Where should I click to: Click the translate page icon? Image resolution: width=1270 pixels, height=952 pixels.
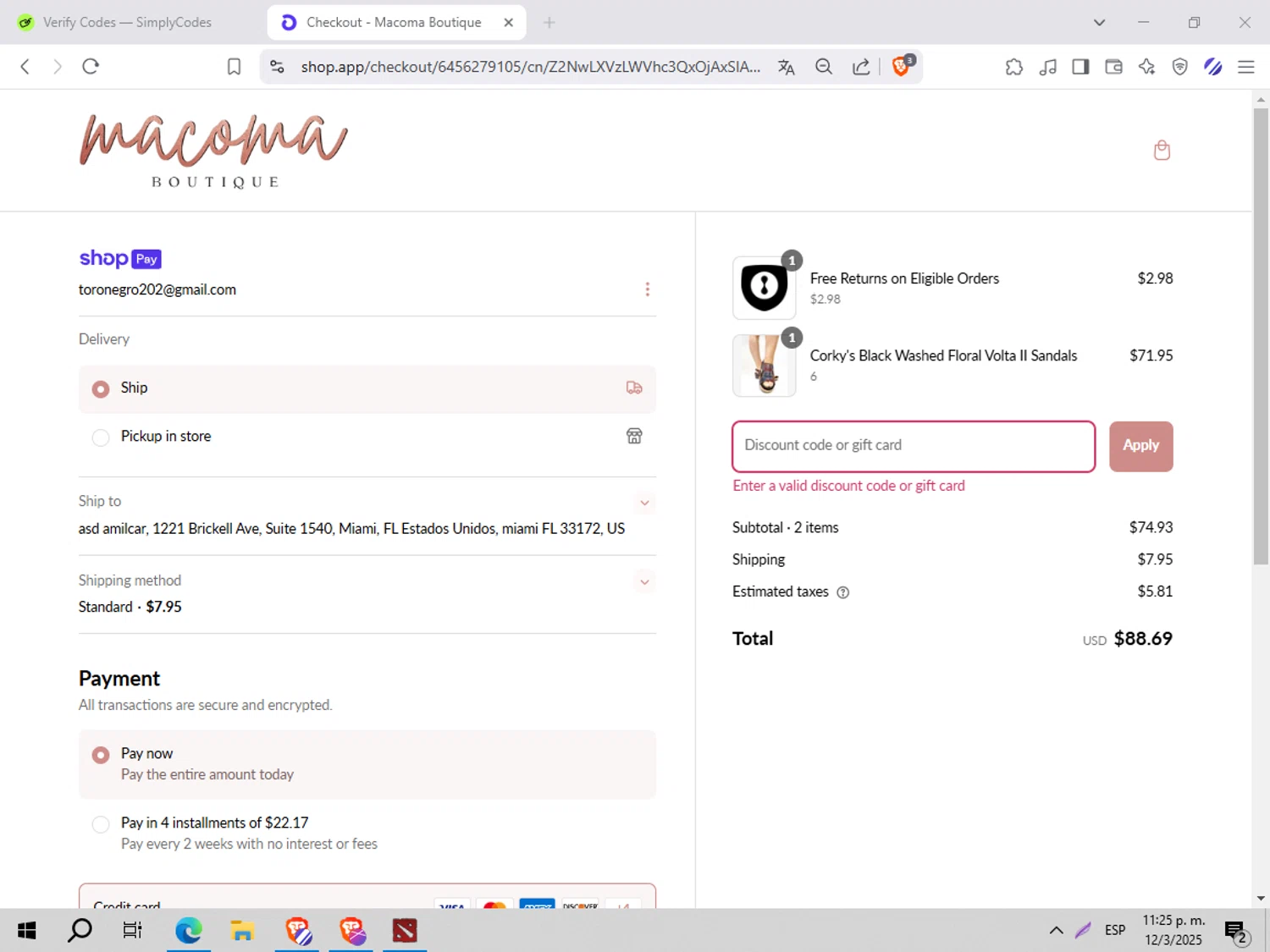click(x=787, y=67)
